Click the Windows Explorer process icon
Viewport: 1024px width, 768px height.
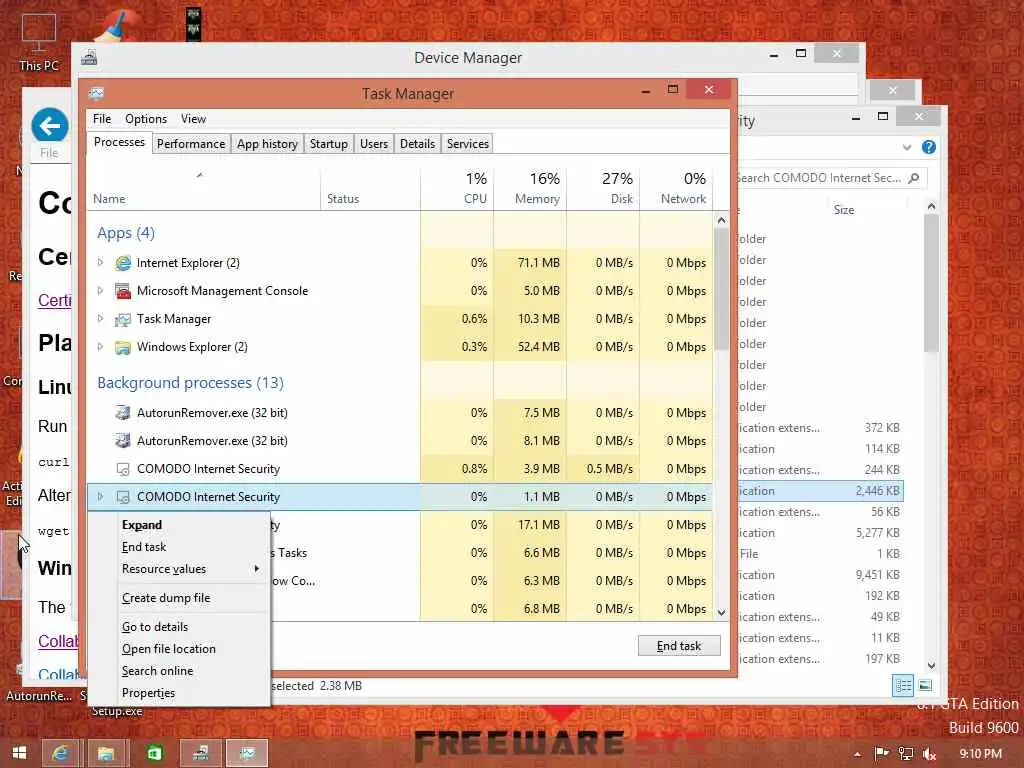[123, 347]
